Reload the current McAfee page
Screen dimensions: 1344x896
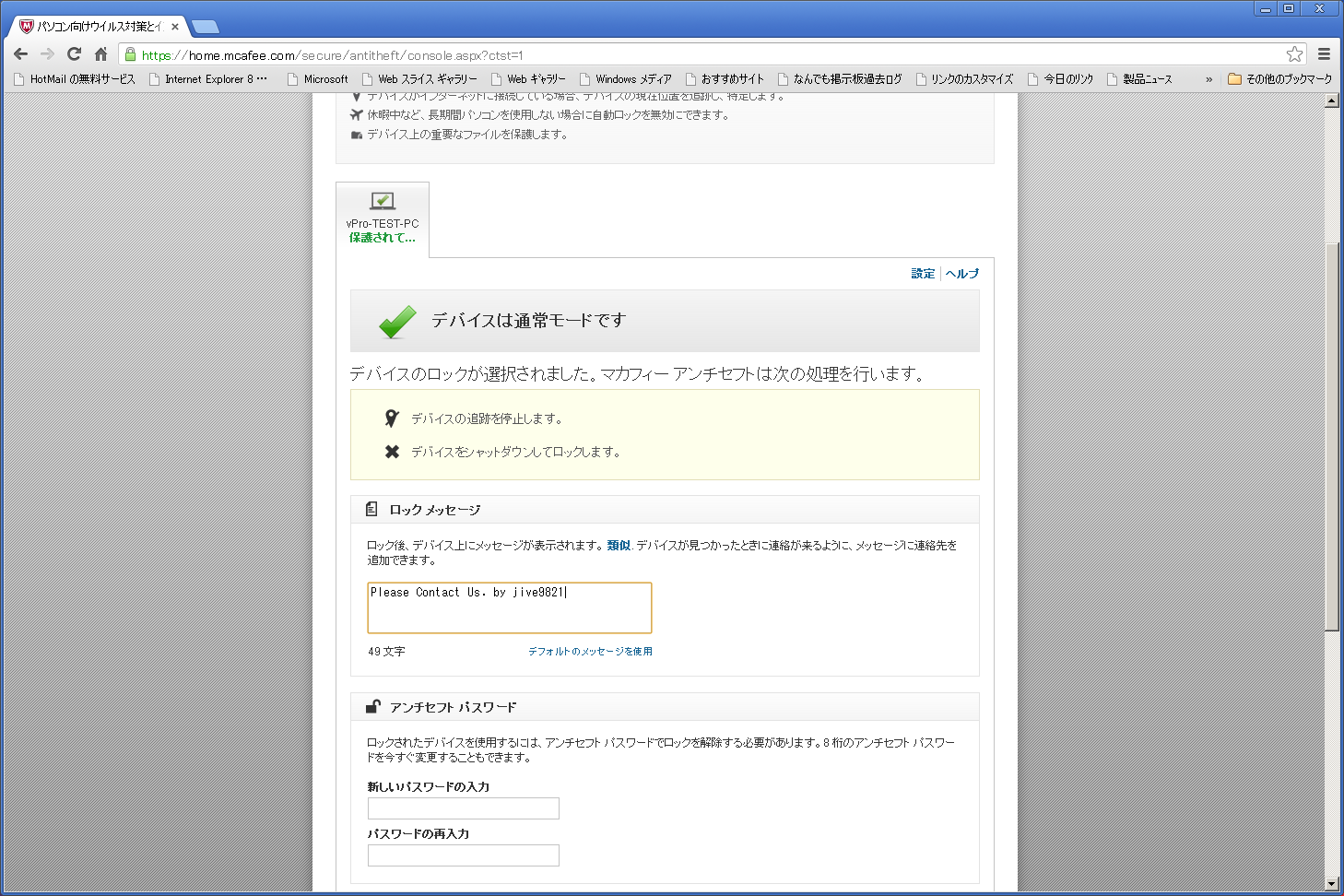click(75, 54)
